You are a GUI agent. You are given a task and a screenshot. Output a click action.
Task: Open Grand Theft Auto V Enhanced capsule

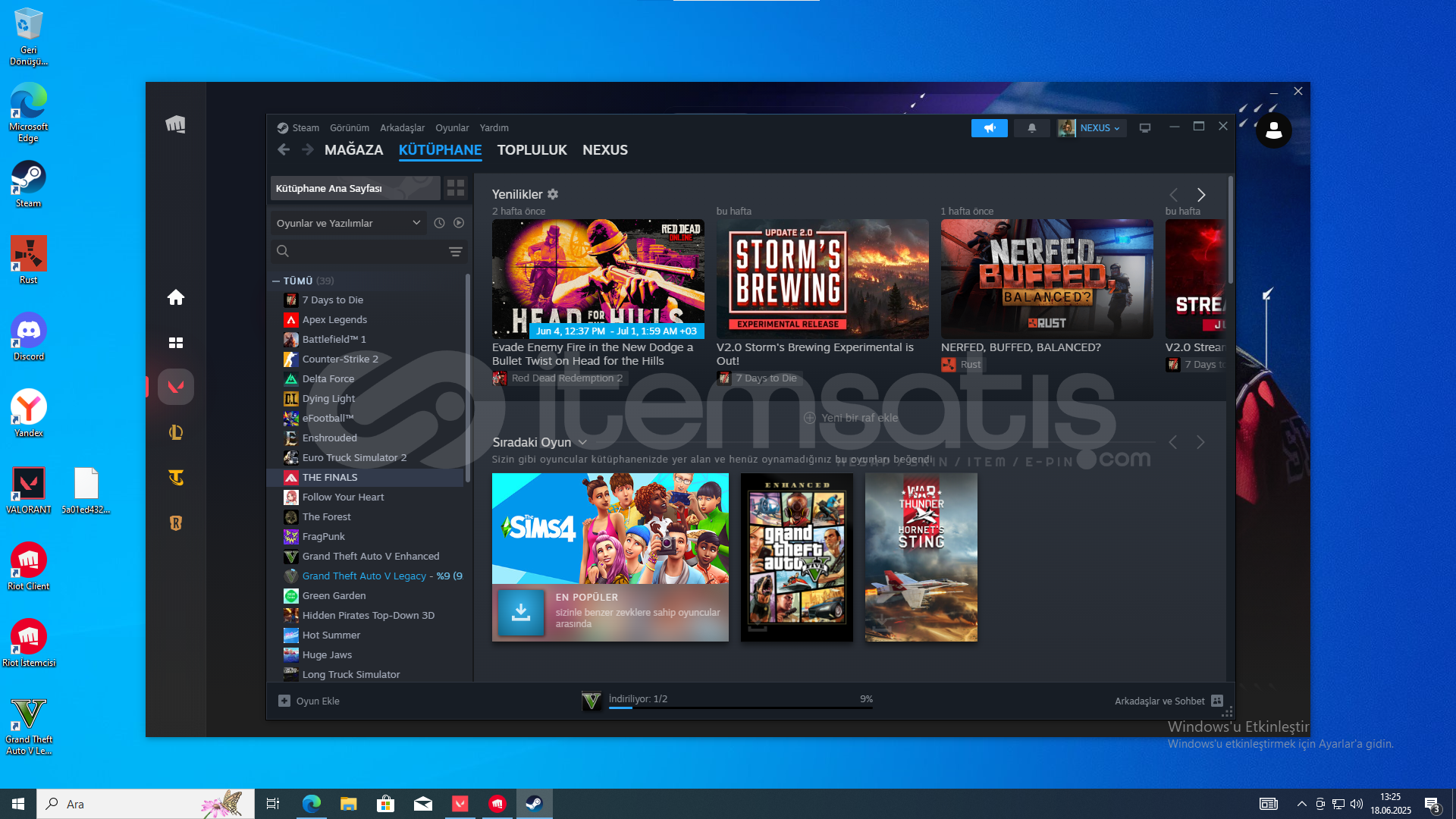tap(796, 557)
